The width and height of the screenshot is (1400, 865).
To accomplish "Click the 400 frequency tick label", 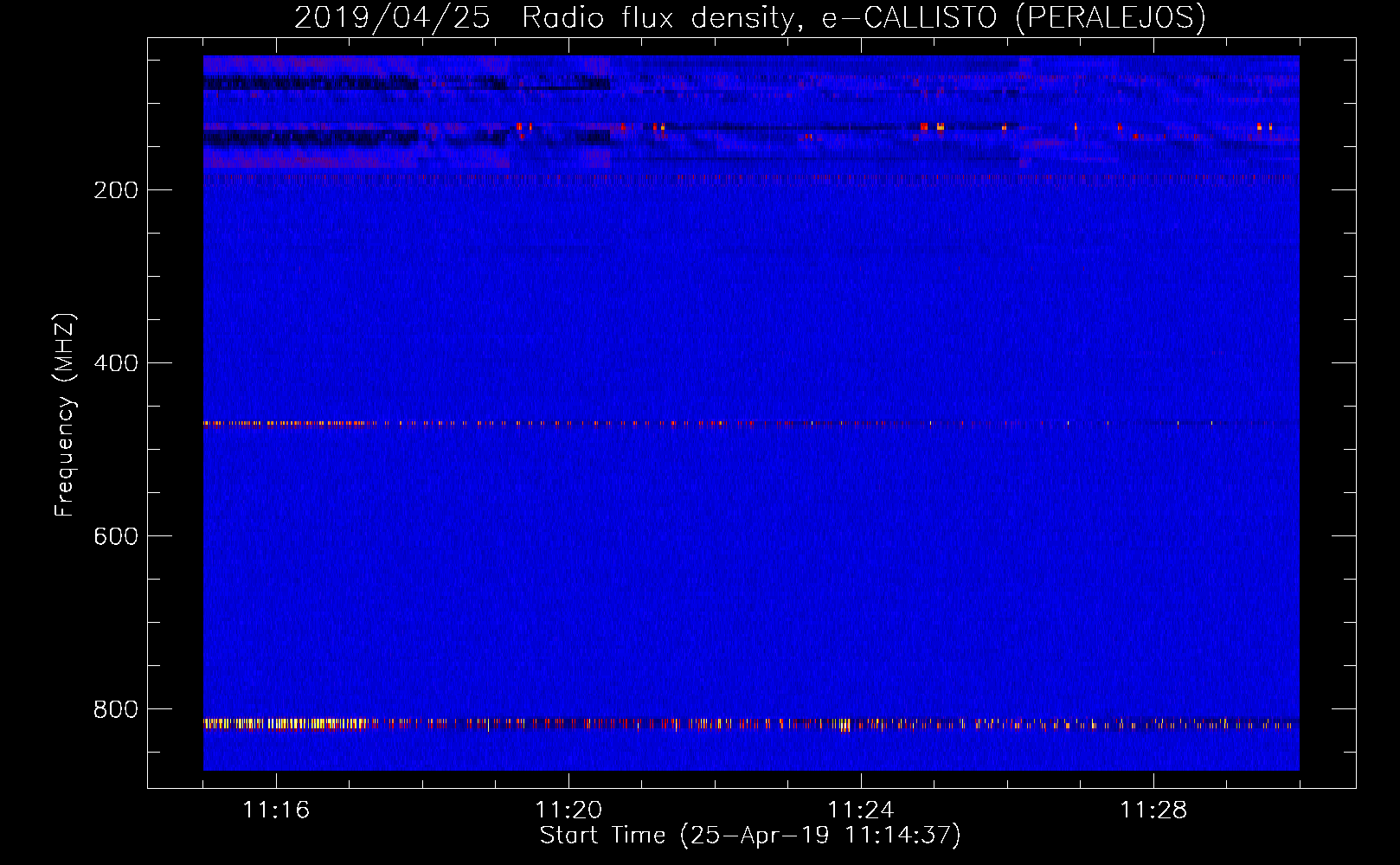I will click(116, 363).
